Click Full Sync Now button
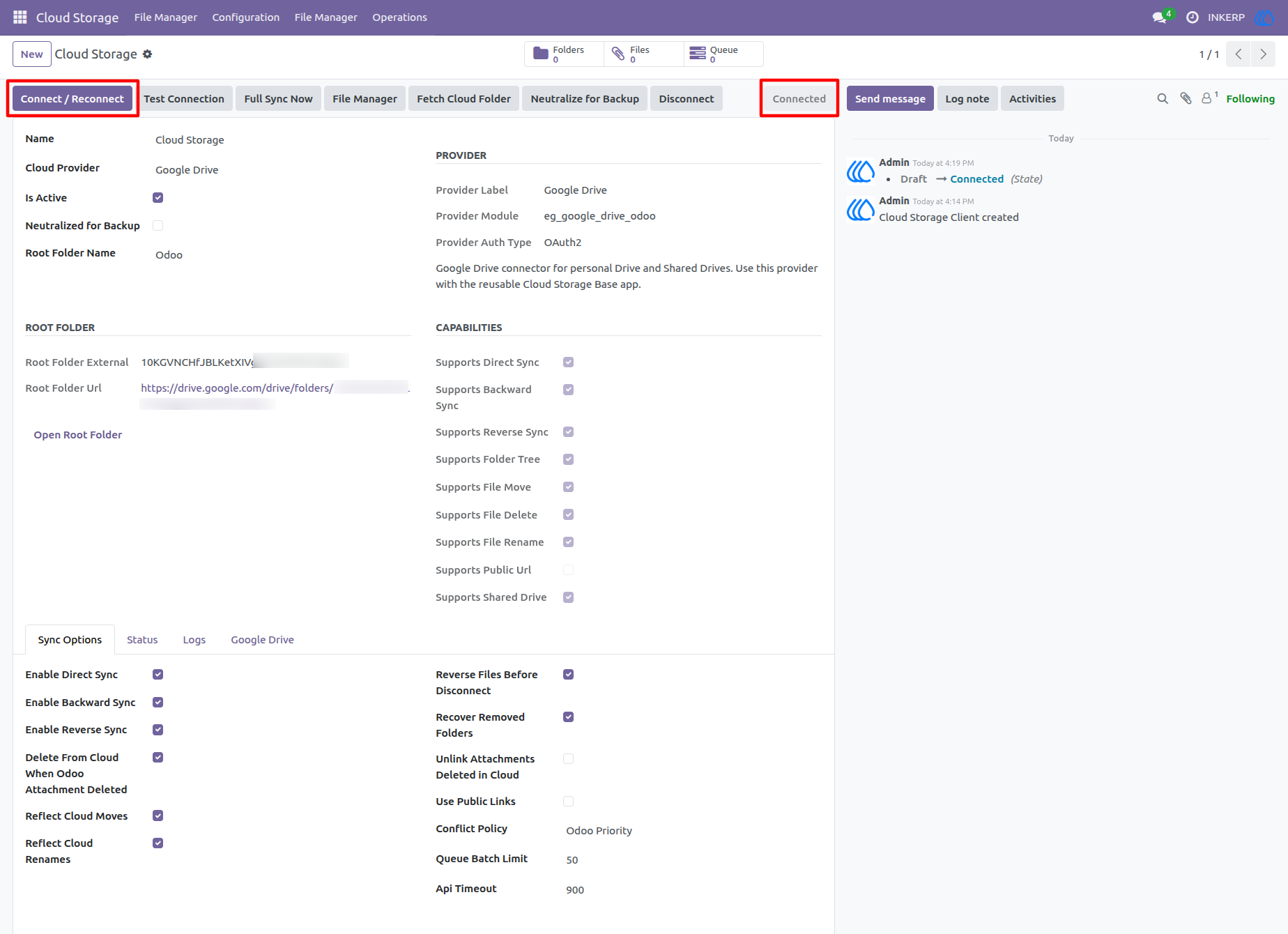1288x934 pixels. pyautogui.click(x=278, y=99)
